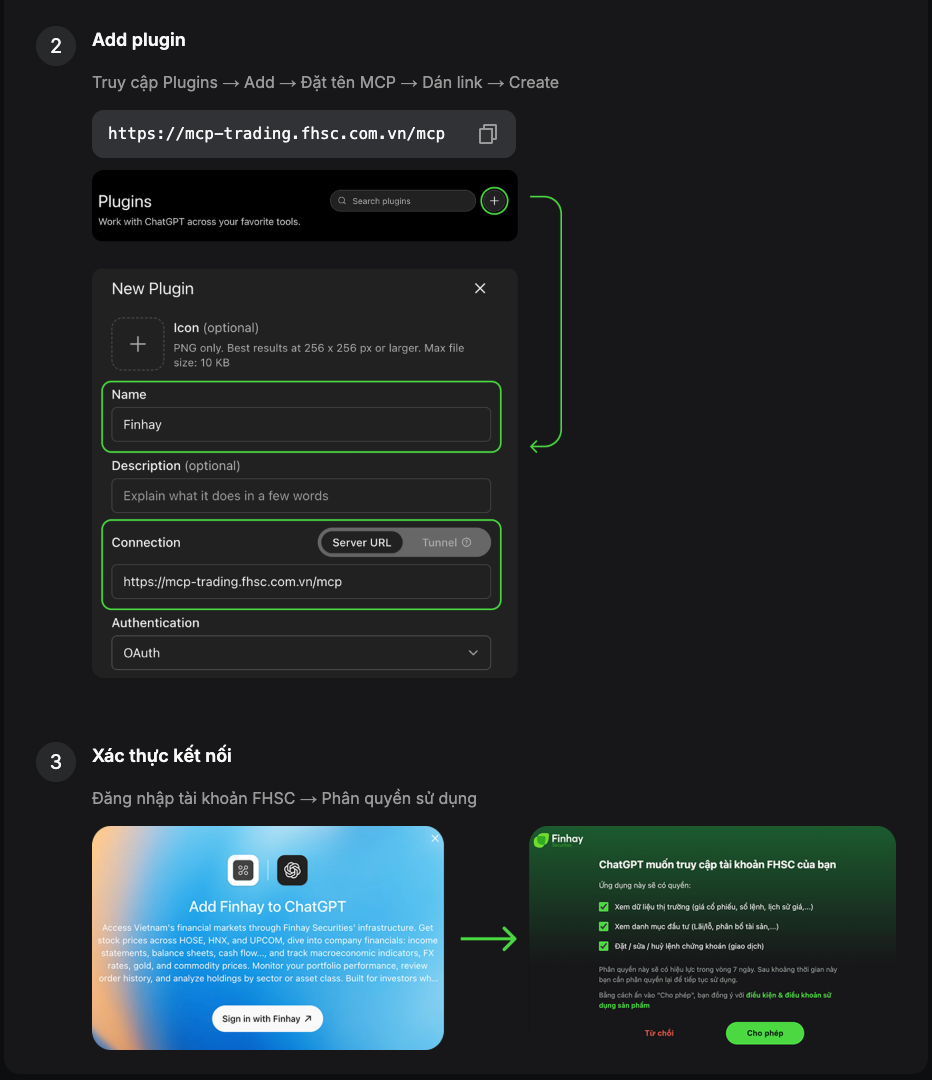Screen dimensions: 932x1080
Task: Click the Search plugins field
Action: [x=403, y=201]
